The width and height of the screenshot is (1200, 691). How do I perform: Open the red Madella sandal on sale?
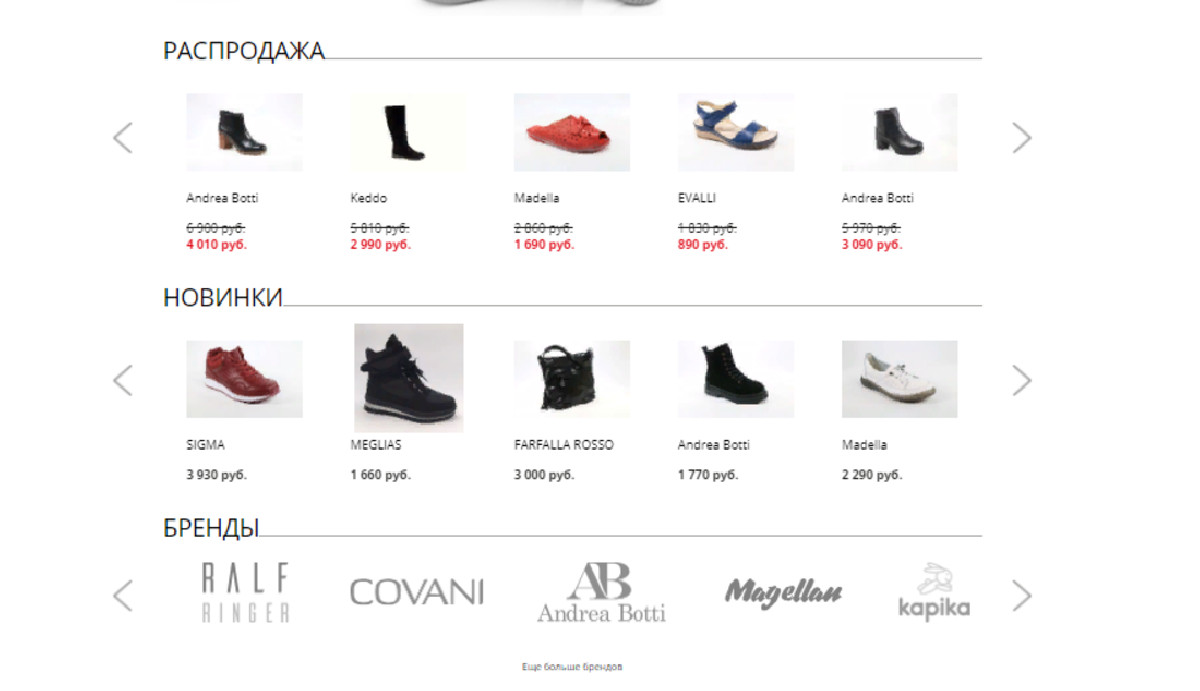click(x=572, y=132)
